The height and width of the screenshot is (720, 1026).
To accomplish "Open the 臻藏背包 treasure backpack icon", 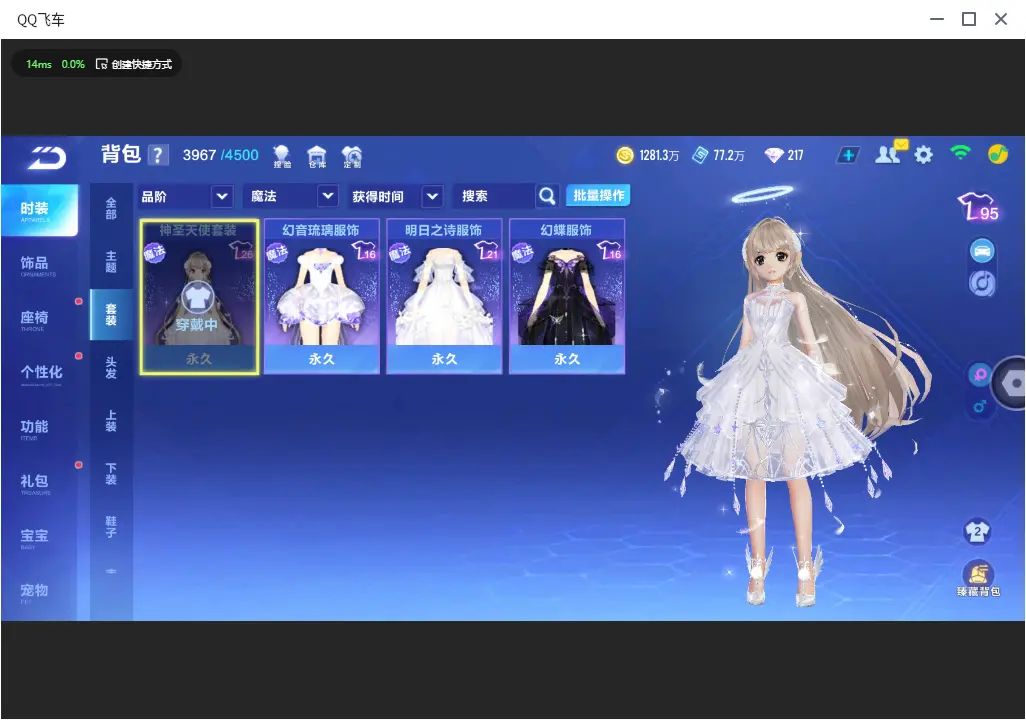I will click(x=978, y=579).
